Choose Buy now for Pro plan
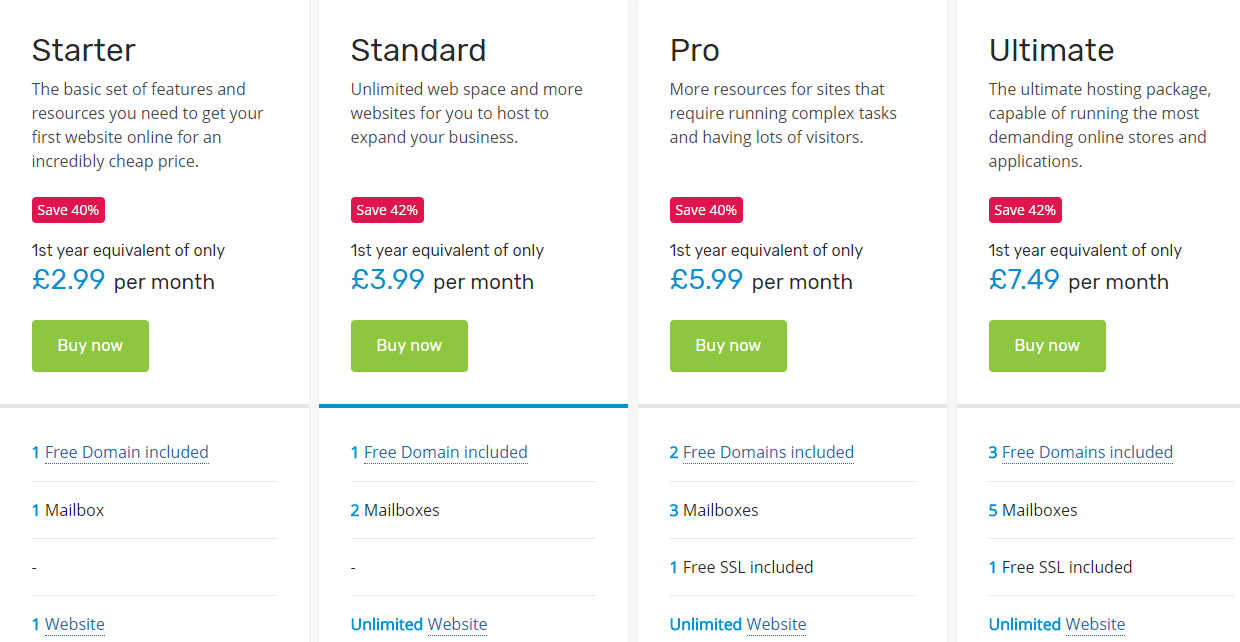This screenshot has height=642, width=1240. 728,346
